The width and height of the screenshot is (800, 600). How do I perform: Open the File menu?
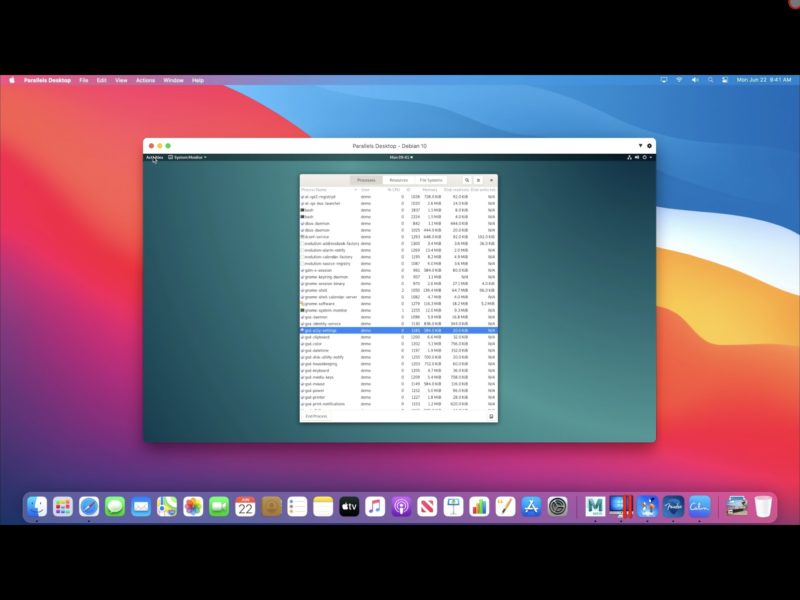coord(84,80)
